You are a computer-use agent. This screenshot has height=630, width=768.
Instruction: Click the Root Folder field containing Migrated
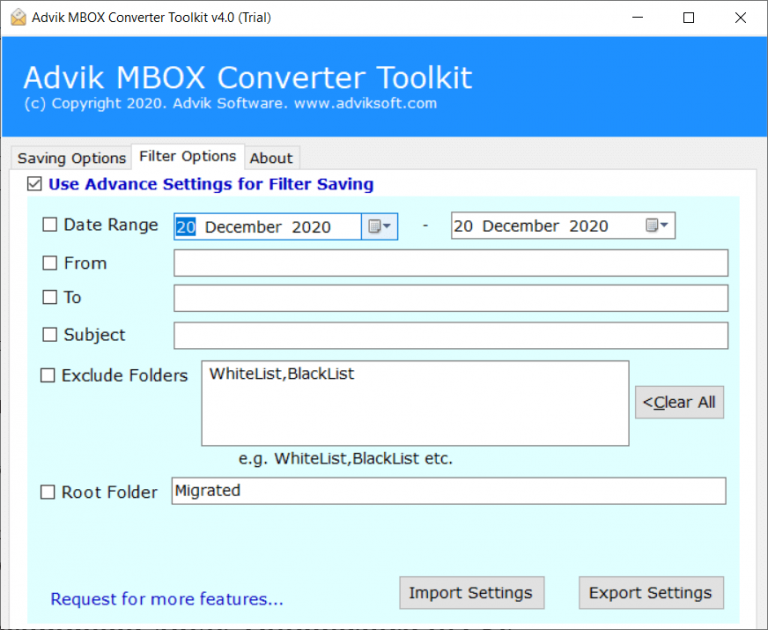448,491
